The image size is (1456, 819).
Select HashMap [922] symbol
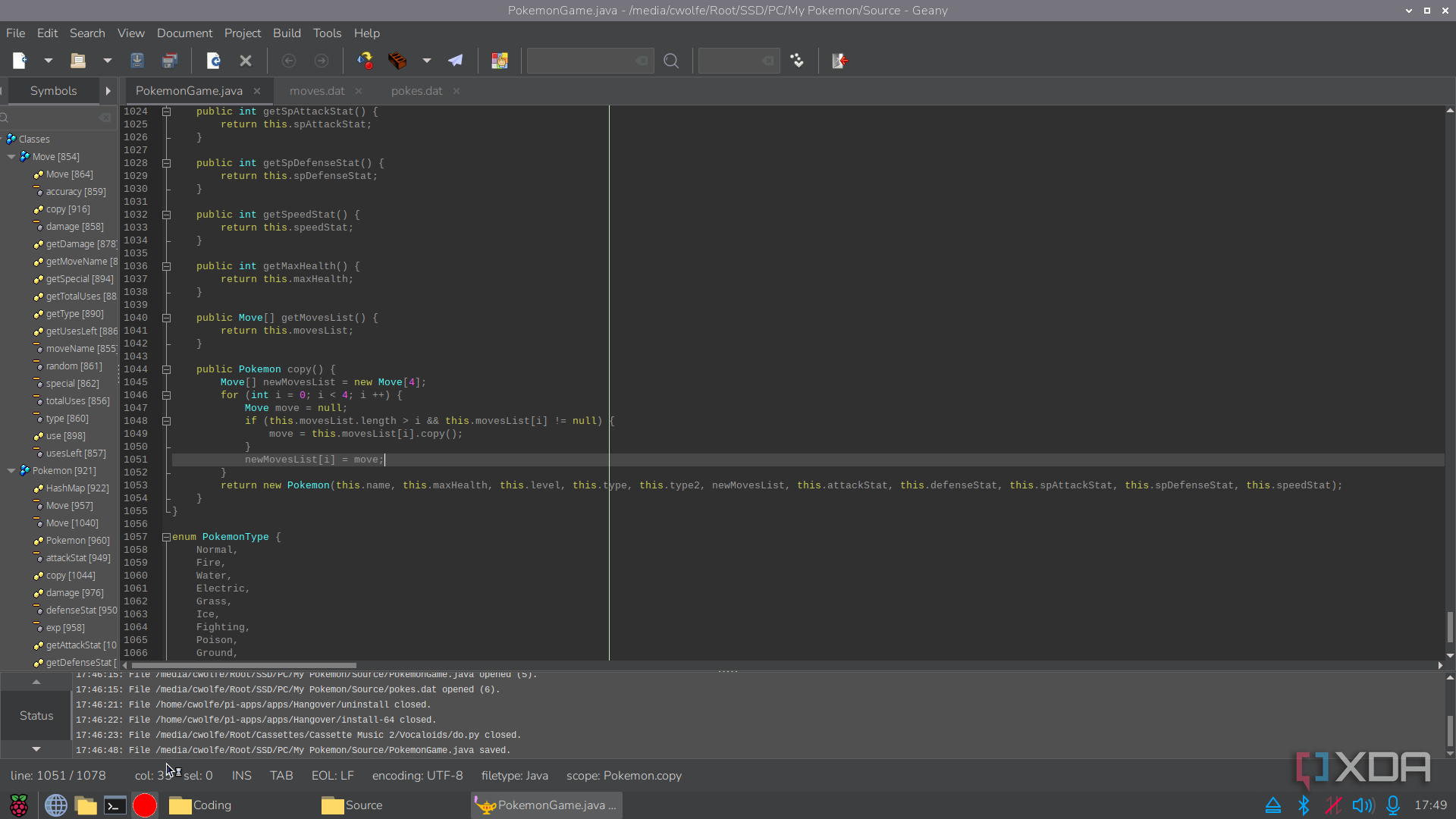(77, 488)
